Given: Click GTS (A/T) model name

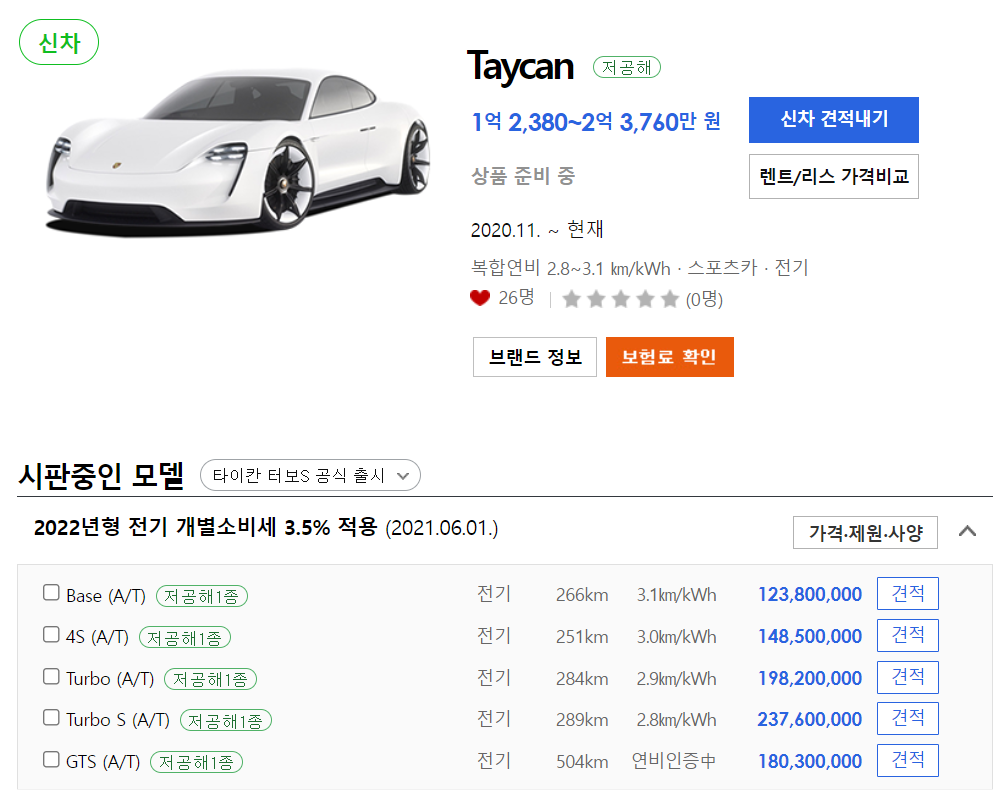Looking at the screenshot, I should click(103, 761).
